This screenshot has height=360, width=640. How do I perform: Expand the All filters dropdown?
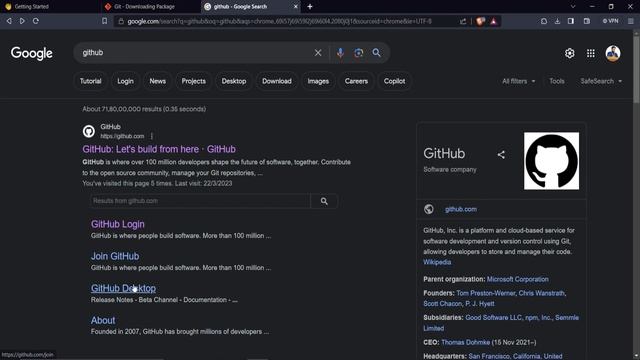click(x=518, y=81)
